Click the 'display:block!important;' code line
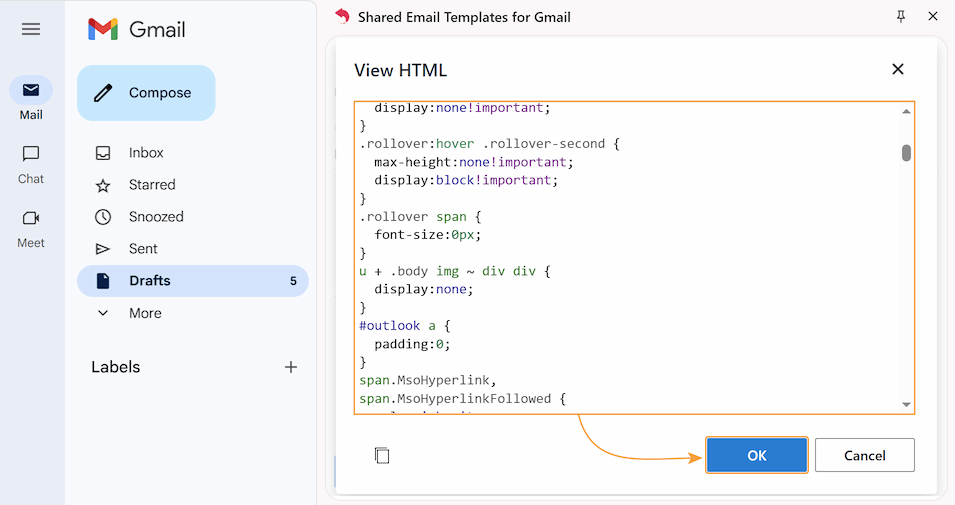The image size is (955, 505). (466, 180)
